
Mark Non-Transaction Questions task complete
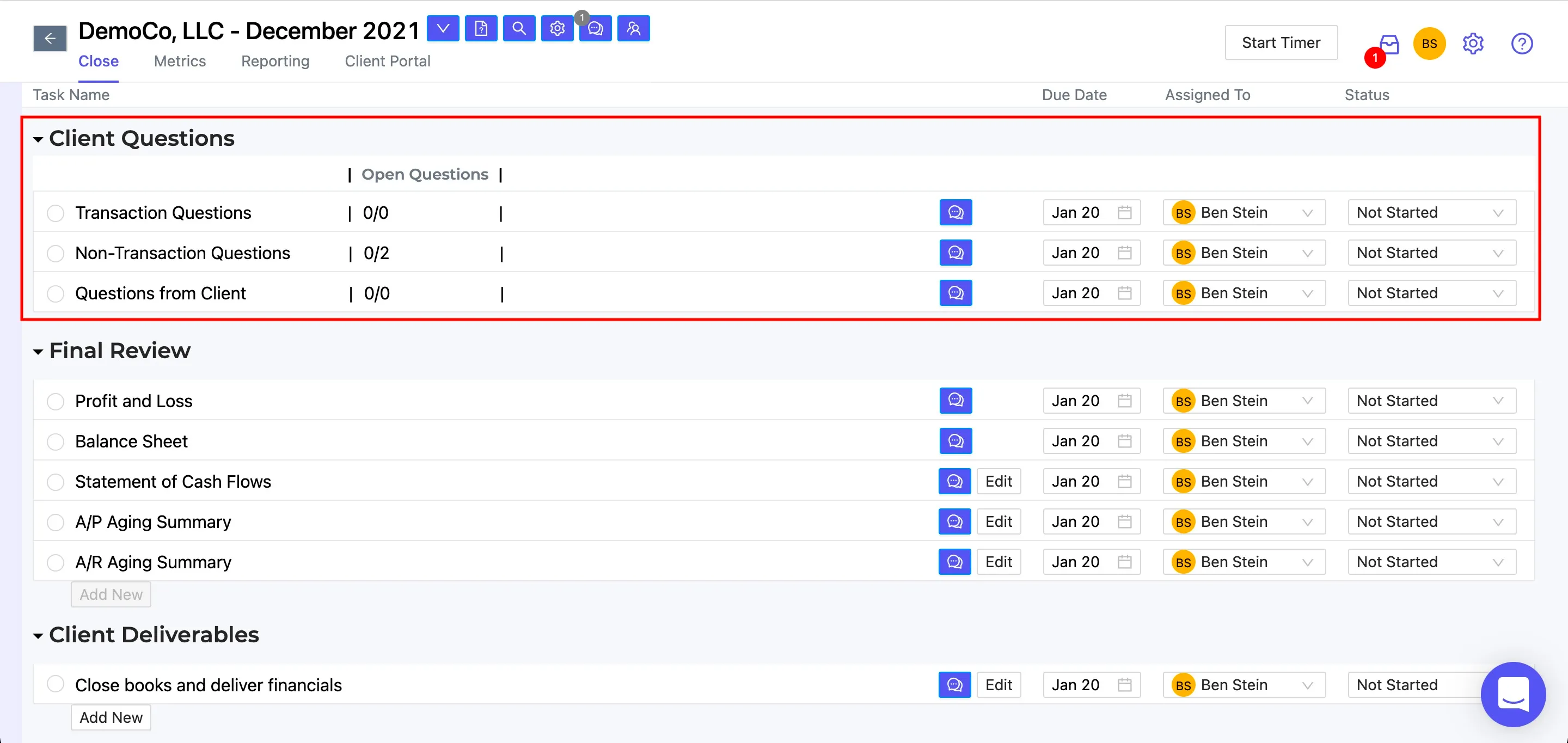56,253
